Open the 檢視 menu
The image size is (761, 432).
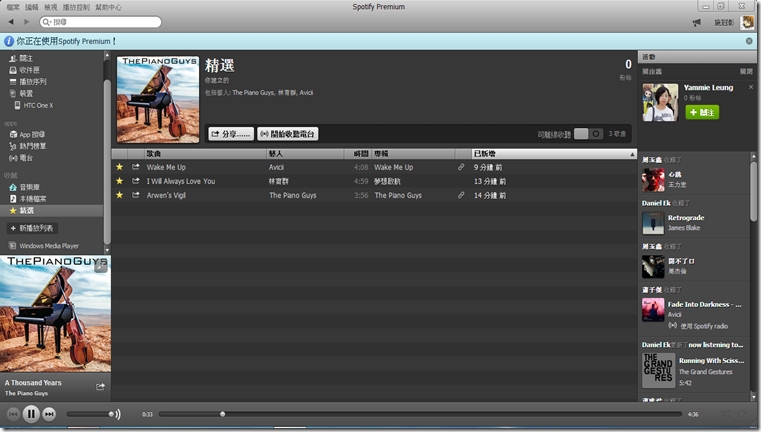tap(50, 7)
